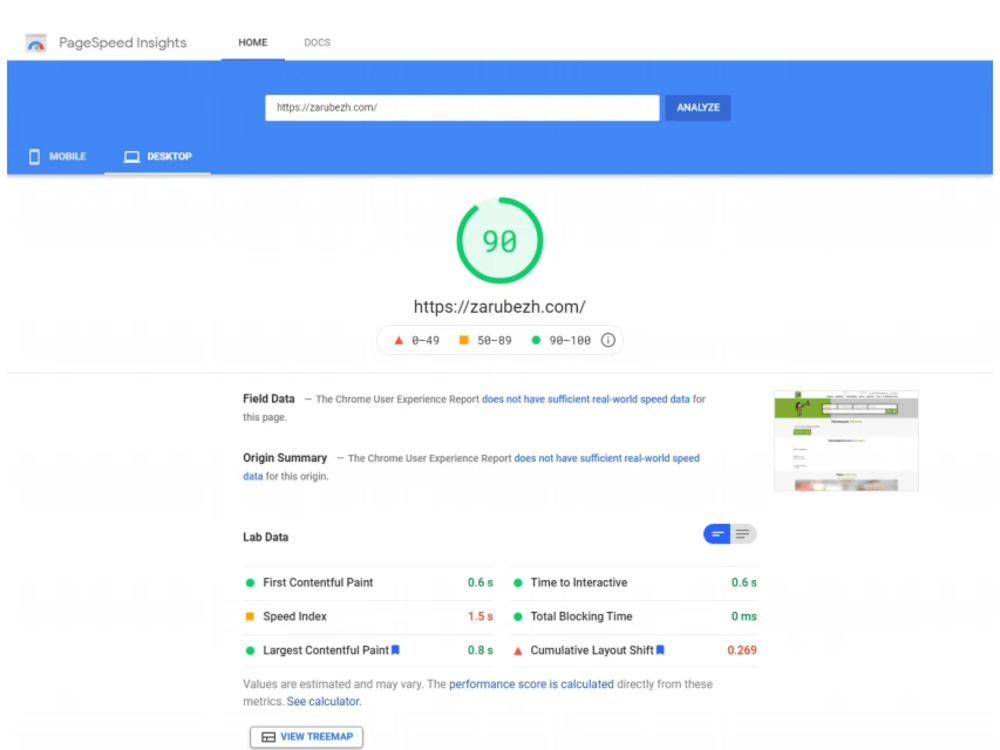Click bookmark icon beside Cumulative Layout Shift

coord(661,650)
